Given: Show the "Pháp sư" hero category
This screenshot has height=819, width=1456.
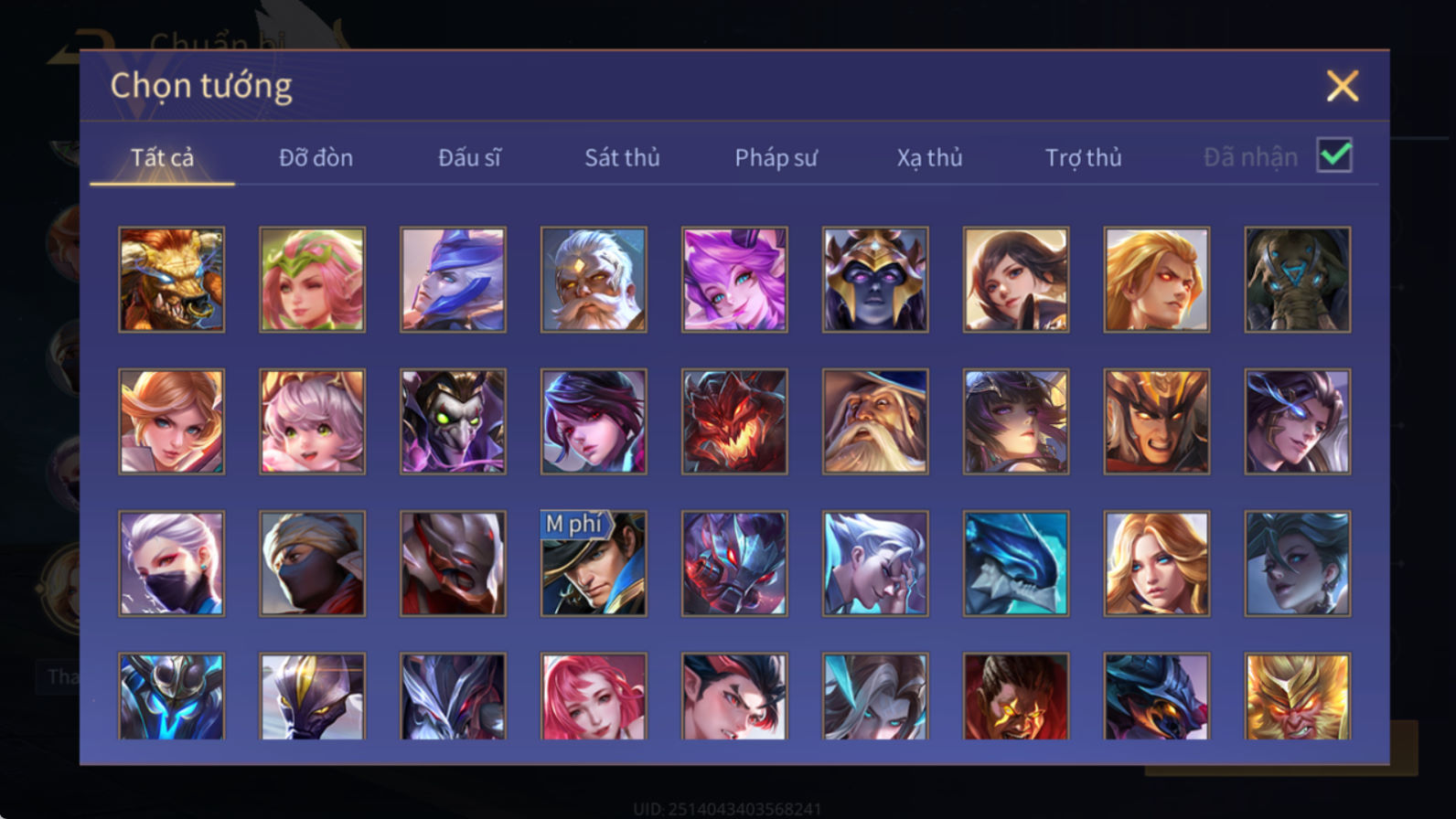Looking at the screenshot, I should 776,158.
